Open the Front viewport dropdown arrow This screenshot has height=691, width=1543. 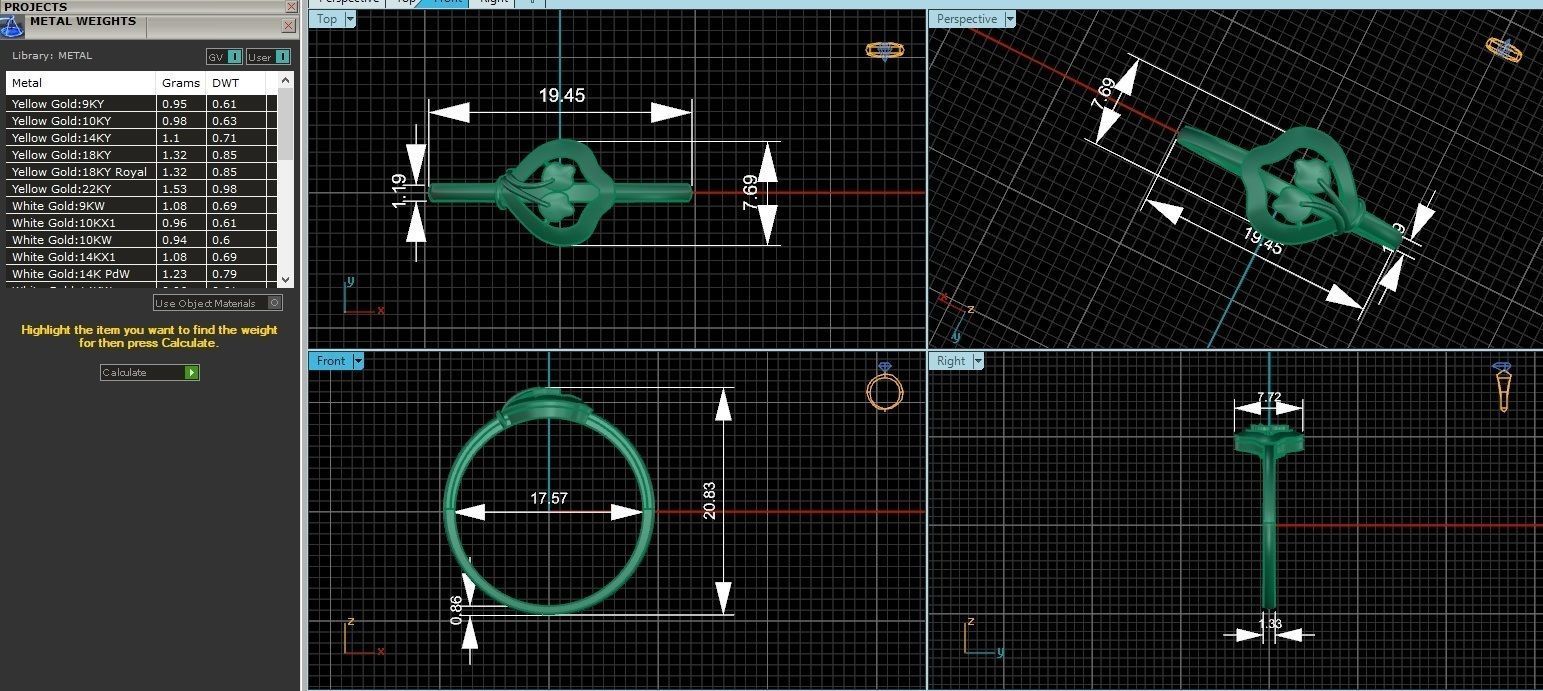[x=357, y=361]
